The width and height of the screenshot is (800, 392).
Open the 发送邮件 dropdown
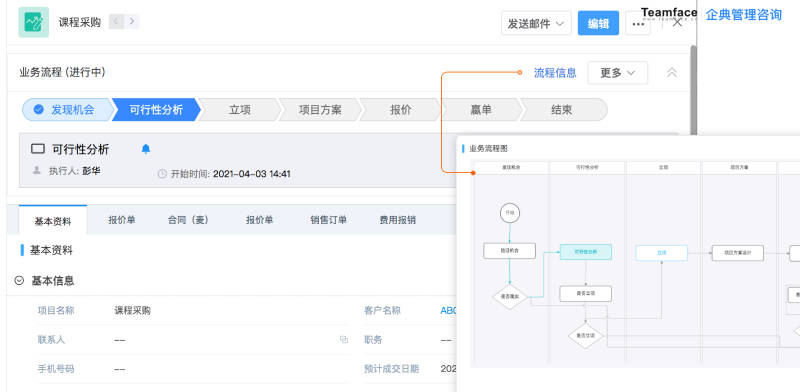tap(536, 23)
